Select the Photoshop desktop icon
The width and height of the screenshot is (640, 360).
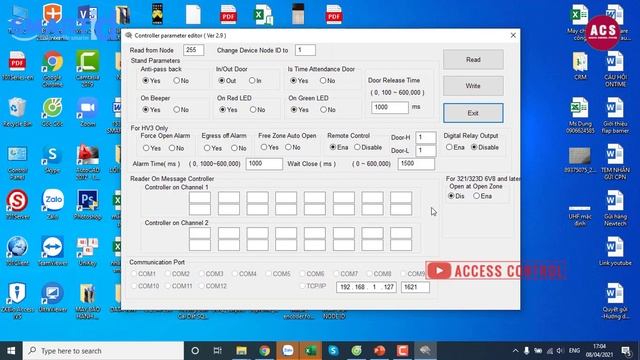87,205
